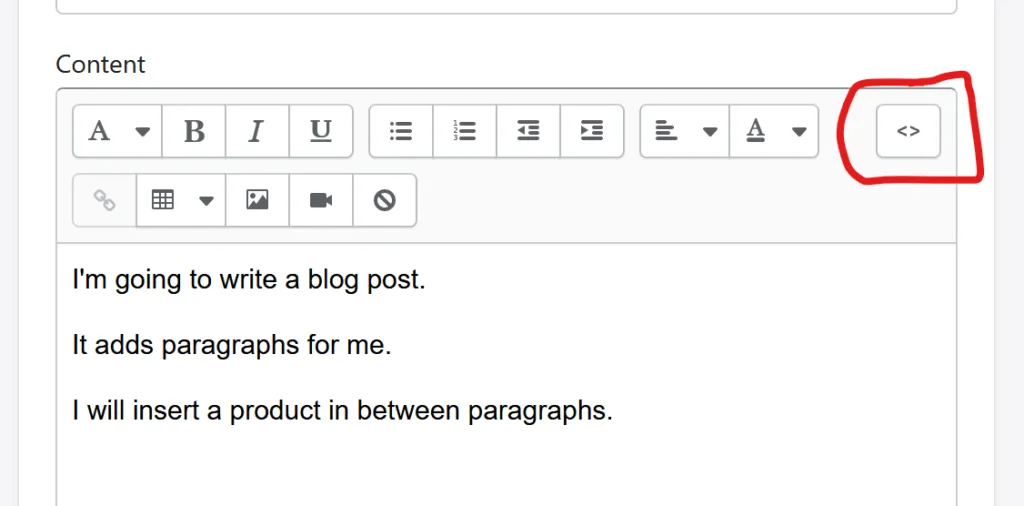Insert a bulleted list
Viewport: 1024px width, 506px height.
click(x=401, y=131)
